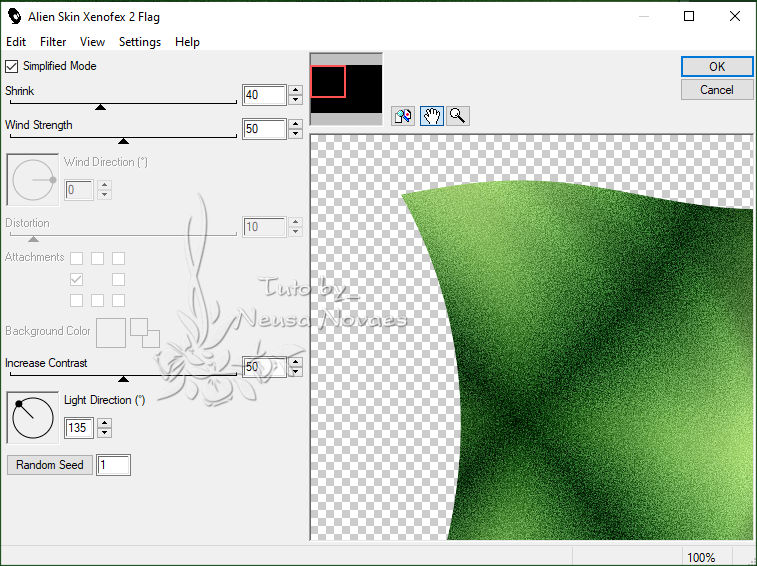Open the Help menu
Screen dimensions: 757x566
187,42
